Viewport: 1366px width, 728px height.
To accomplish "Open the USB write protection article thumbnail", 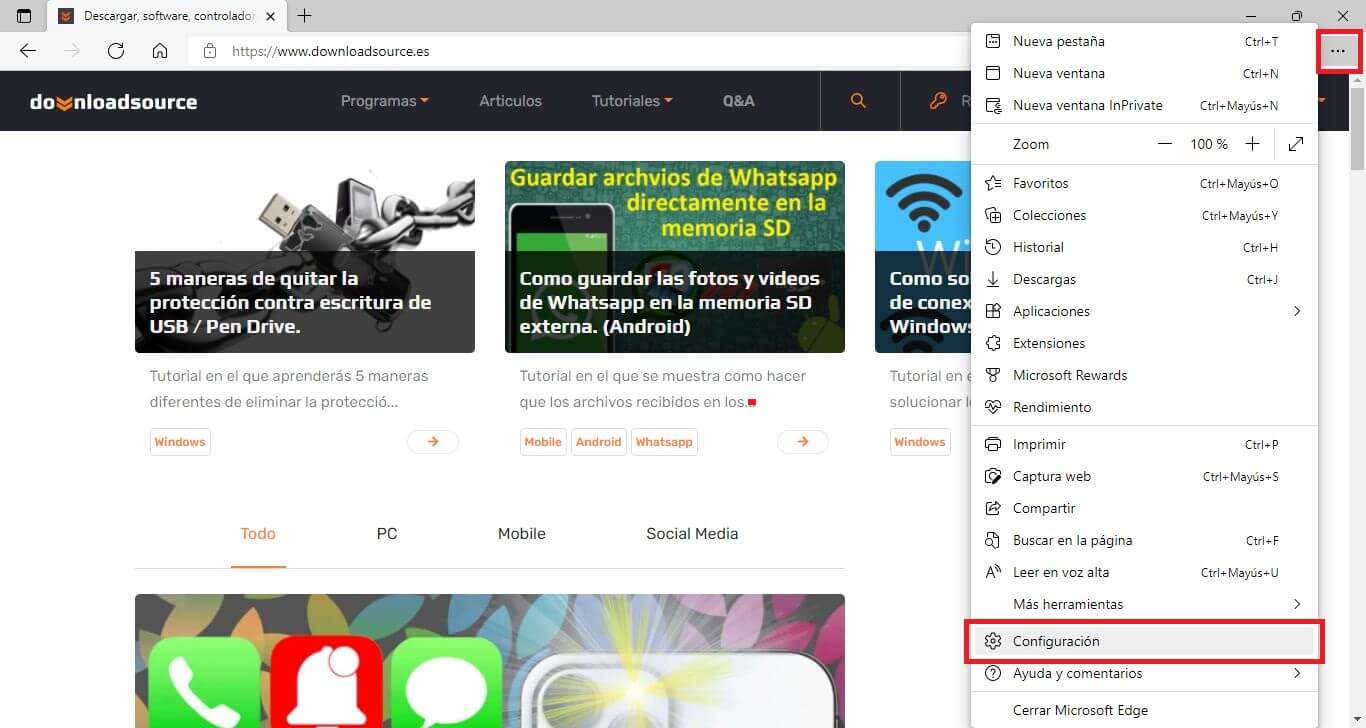I will click(305, 257).
